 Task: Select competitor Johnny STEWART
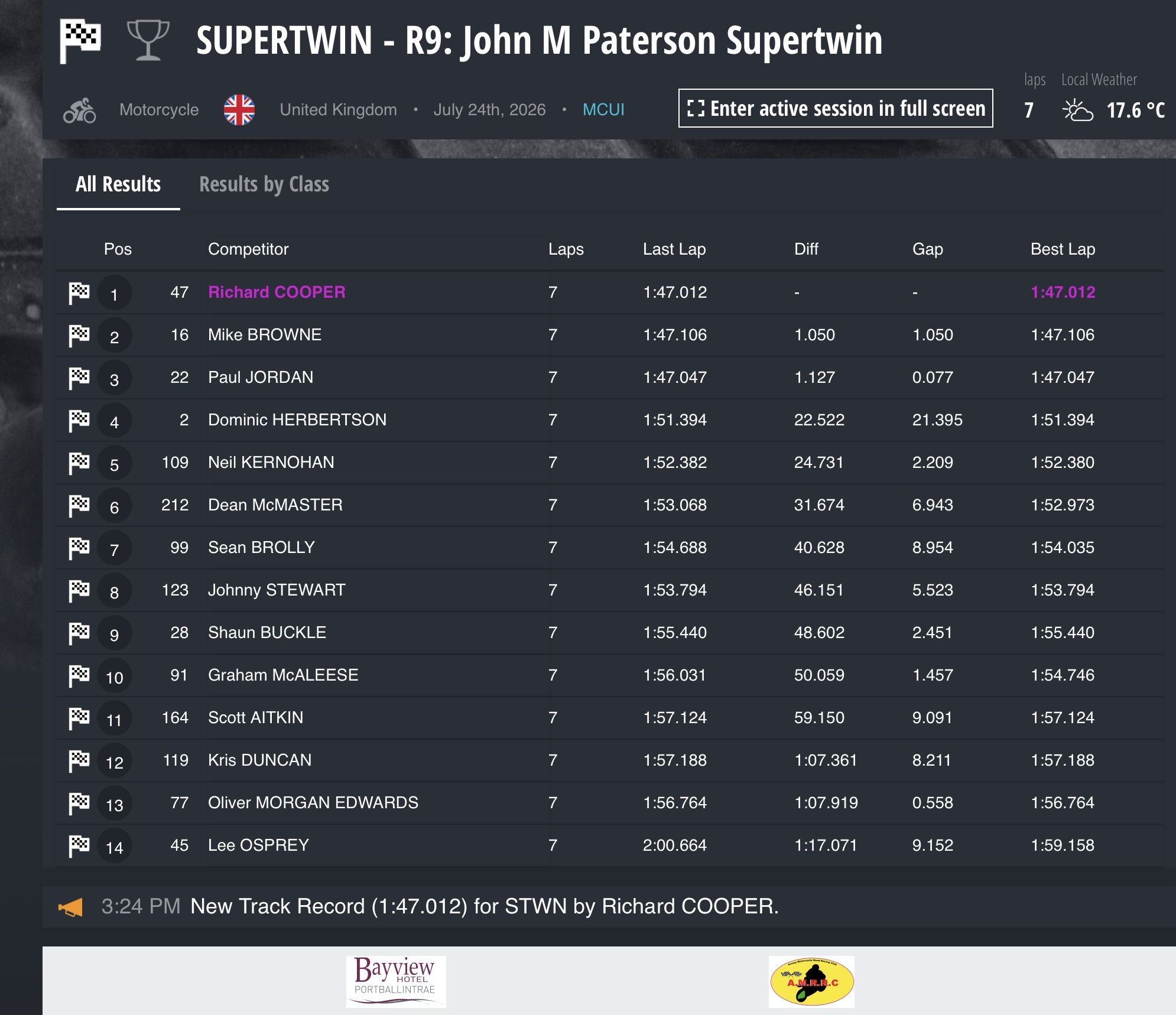point(277,590)
